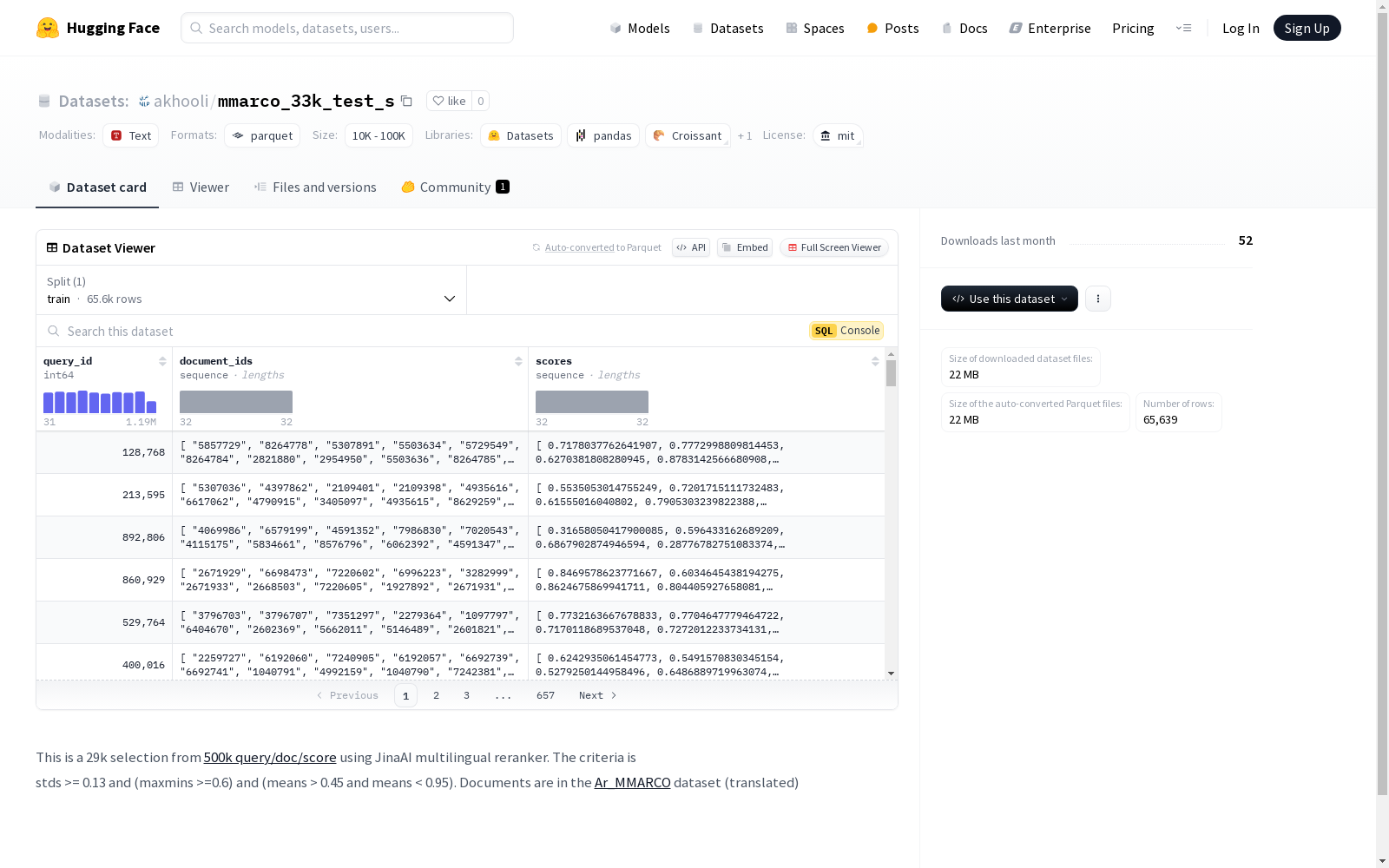1389x868 pixels.
Task: Expand the train split dropdown
Action: (x=252, y=290)
